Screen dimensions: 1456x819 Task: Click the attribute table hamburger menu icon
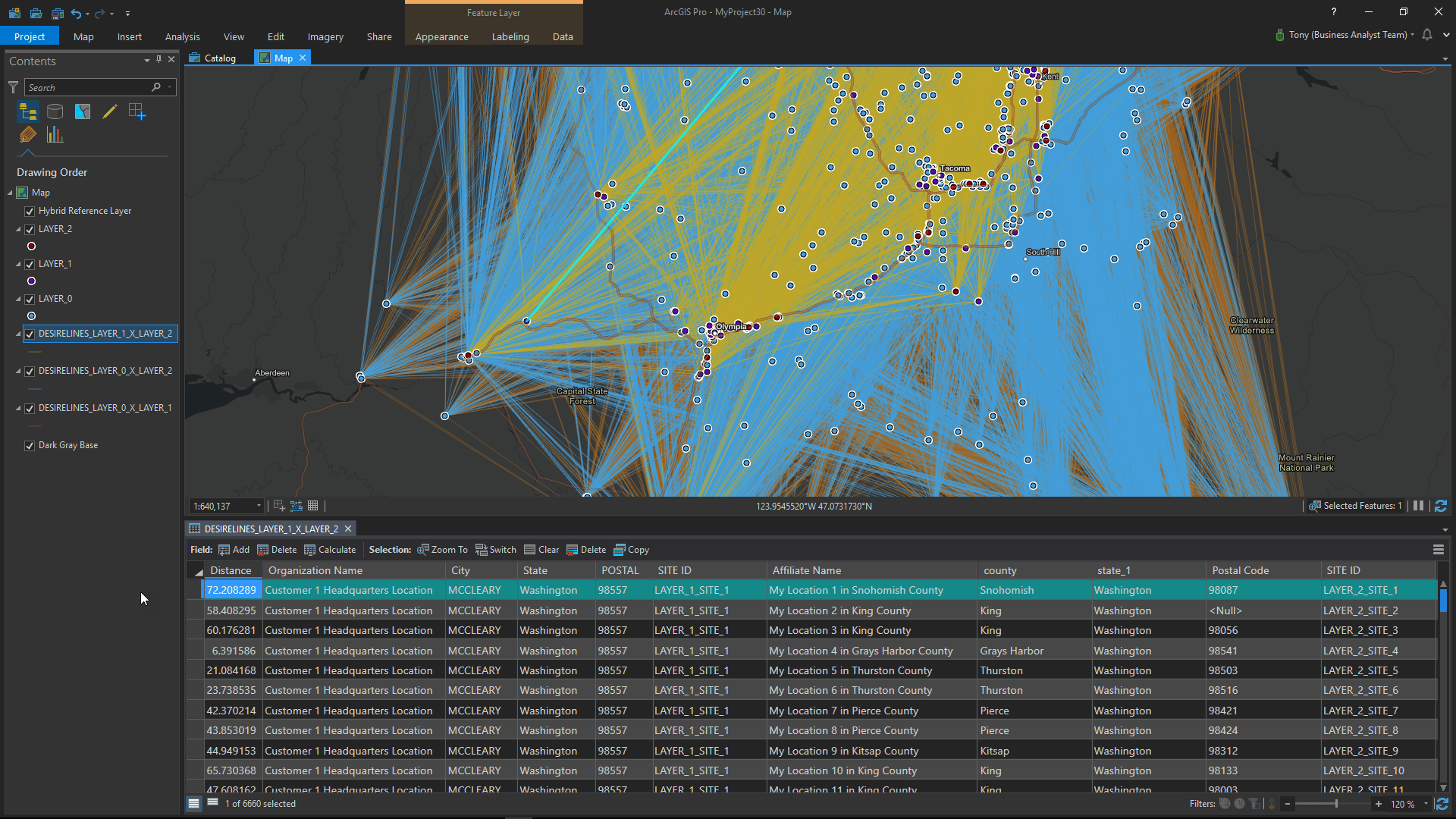pos(1439,550)
